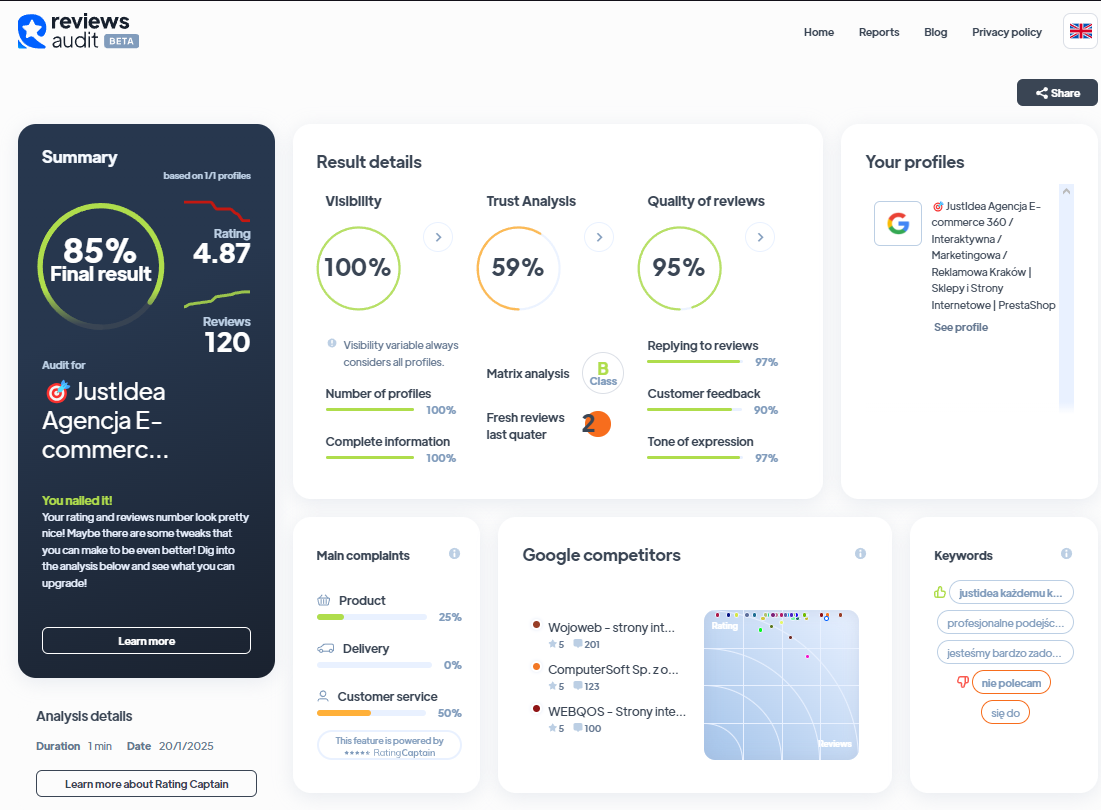
Task: Select the 'jesteśmy bardzo zado...' keyword
Action: [x=1005, y=652]
